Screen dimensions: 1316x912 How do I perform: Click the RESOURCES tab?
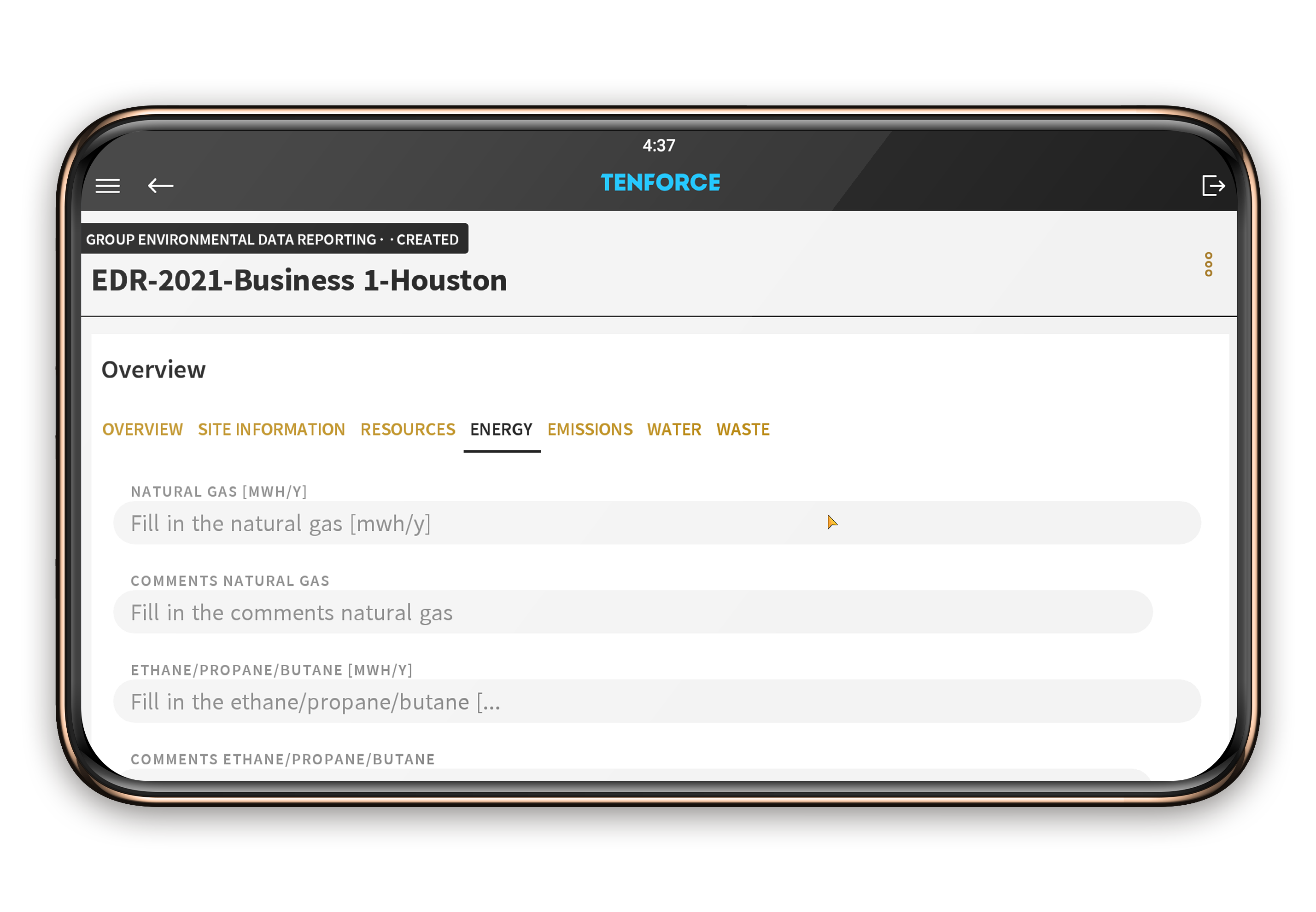tap(407, 429)
